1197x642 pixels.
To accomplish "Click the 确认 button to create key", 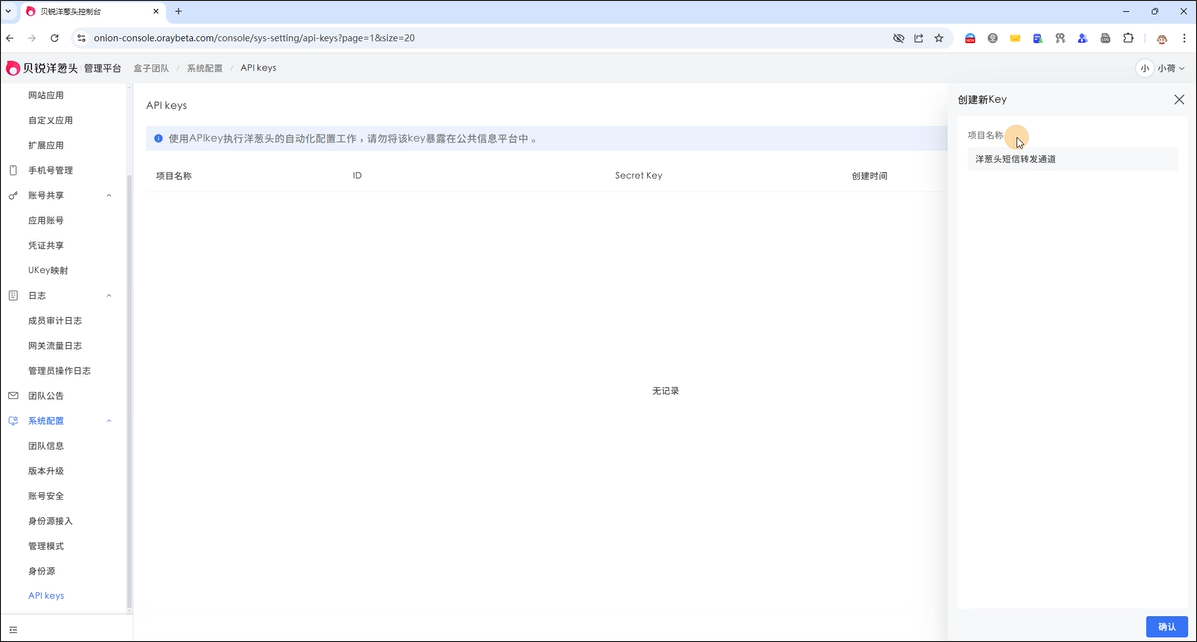I will point(1166,627).
